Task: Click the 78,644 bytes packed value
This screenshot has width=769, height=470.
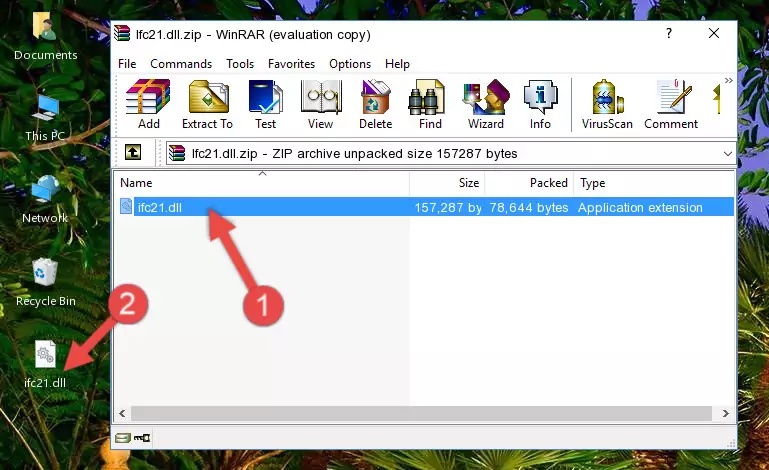Action: point(529,208)
